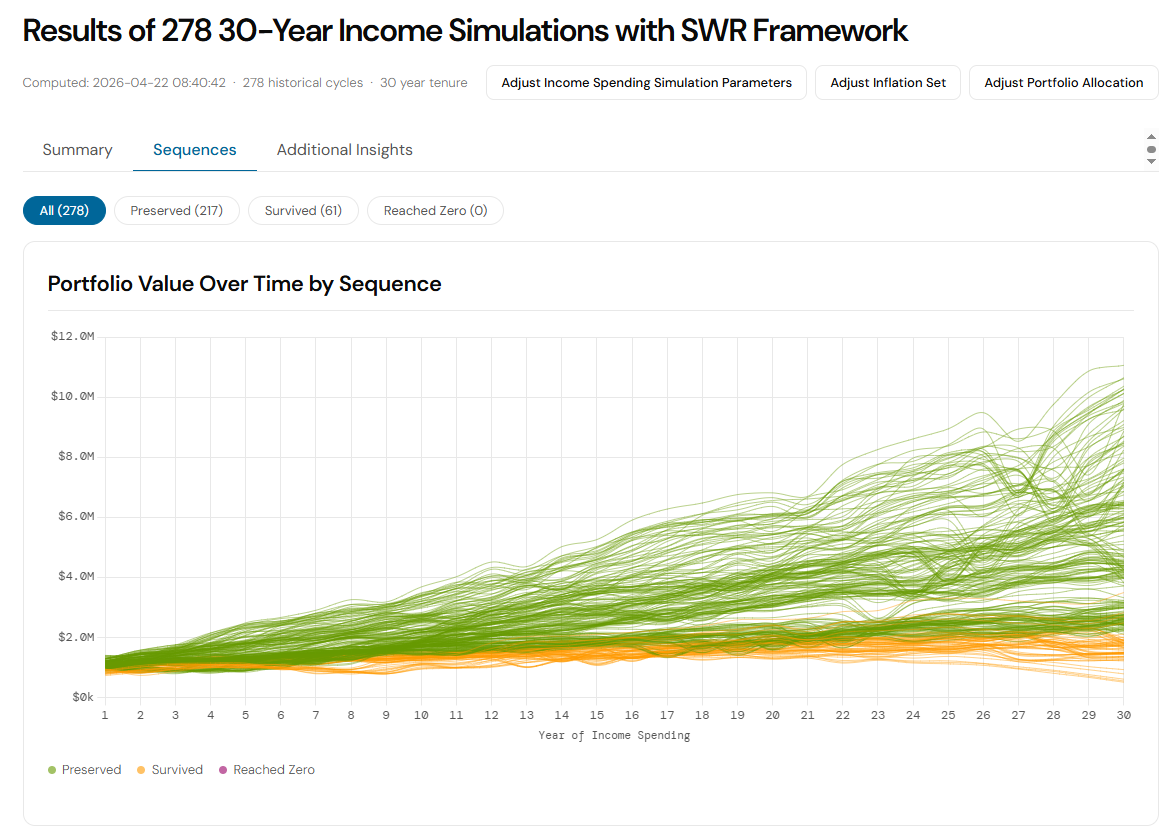
Task: Open the Additional Insights tab
Action: 344,150
